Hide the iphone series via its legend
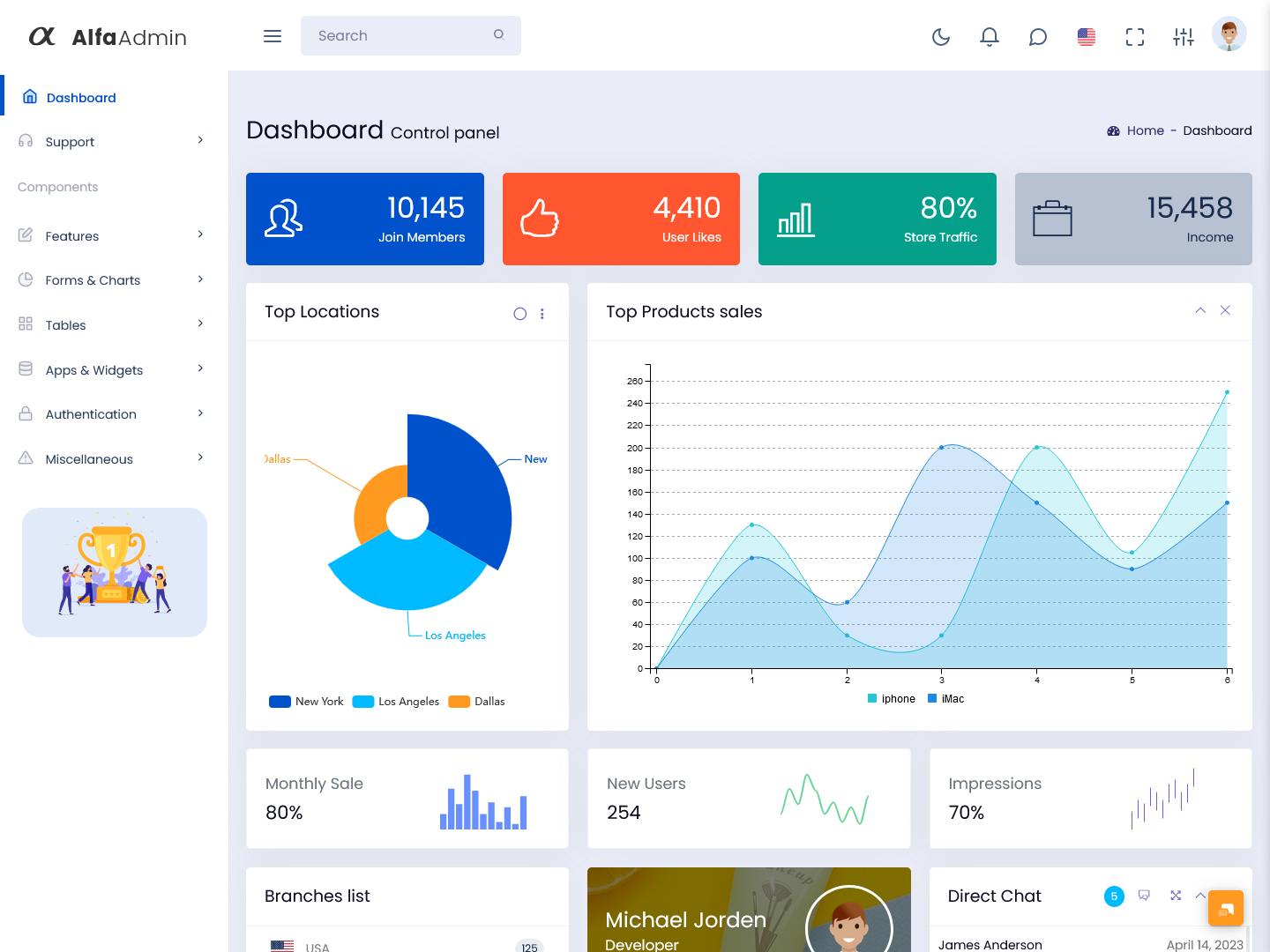The height and width of the screenshot is (952, 1270). 892,698
